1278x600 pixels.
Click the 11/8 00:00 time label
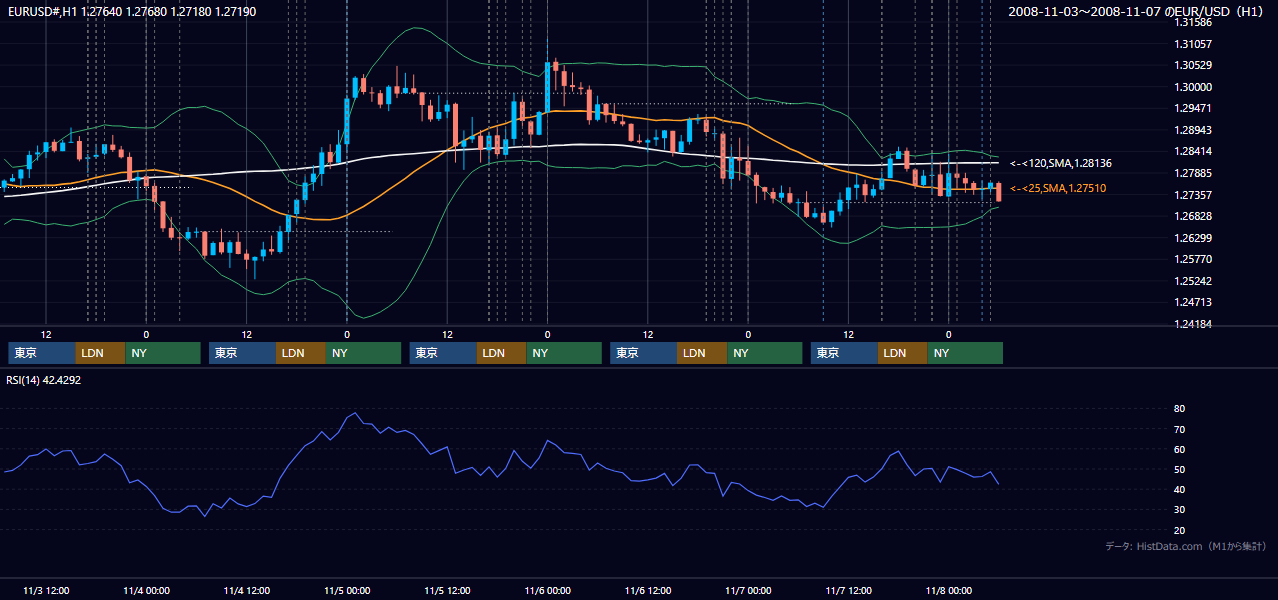click(949, 590)
